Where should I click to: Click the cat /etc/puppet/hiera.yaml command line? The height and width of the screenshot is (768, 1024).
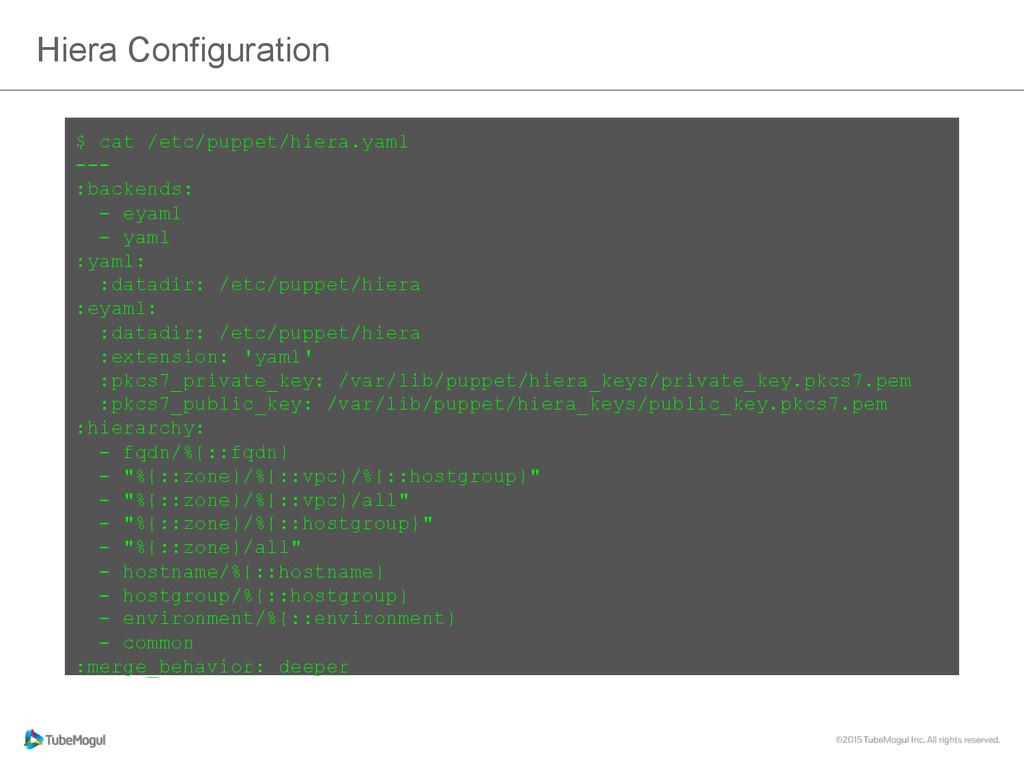point(242,142)
